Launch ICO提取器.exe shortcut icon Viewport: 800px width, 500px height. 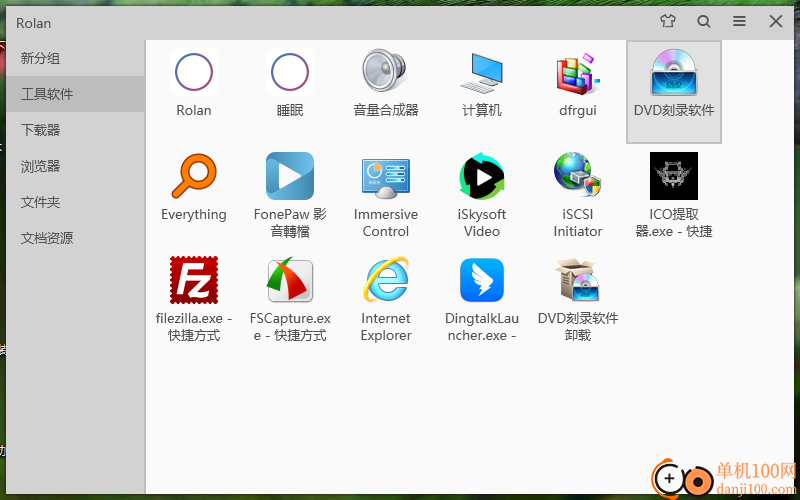pyautogui.click(x=673, y=176)
